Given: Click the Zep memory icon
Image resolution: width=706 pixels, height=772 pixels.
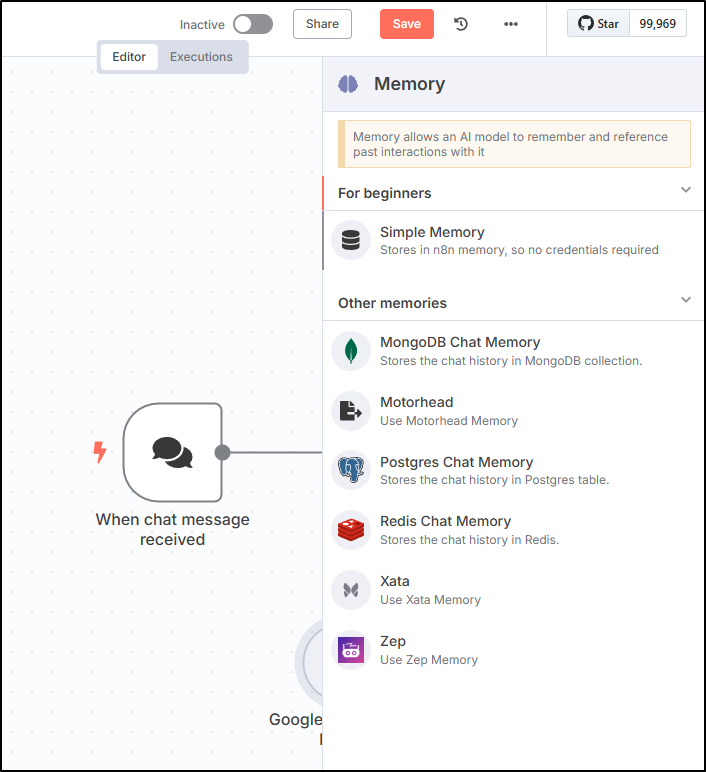Looking at the screenshot, I should (350, 650).
